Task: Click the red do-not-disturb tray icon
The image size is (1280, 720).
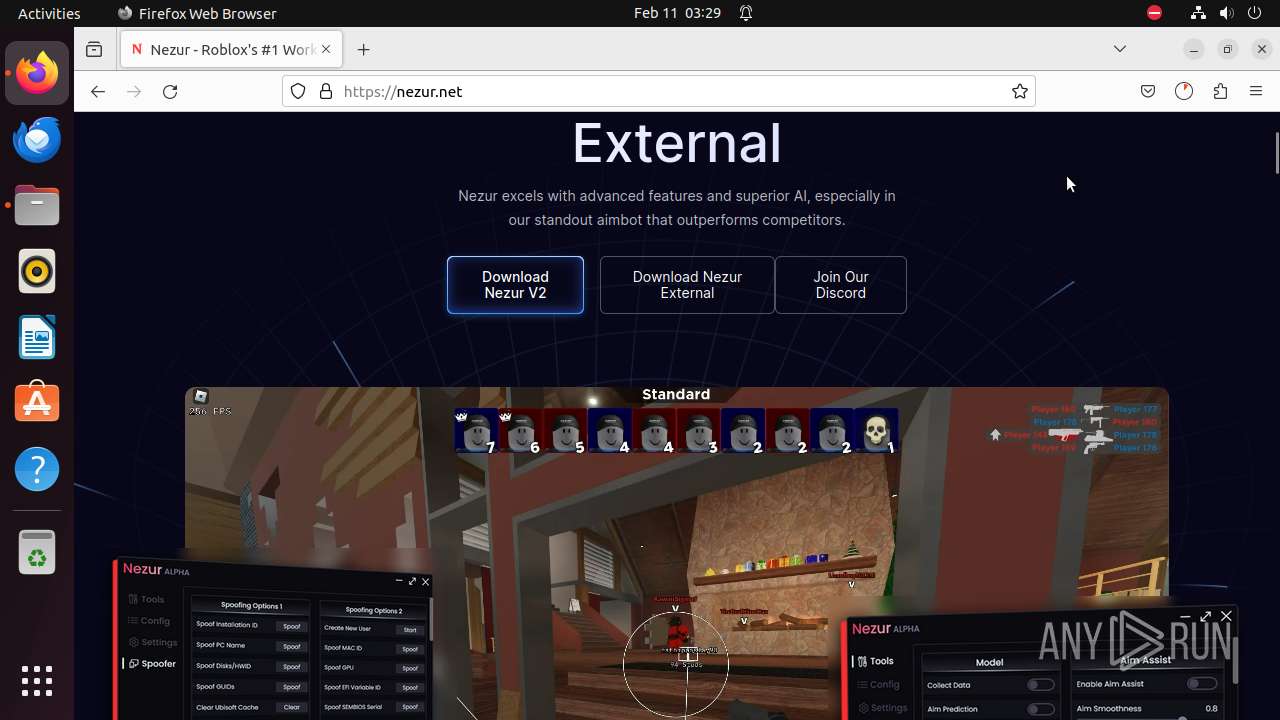Action: click(x=1154, y=13)
